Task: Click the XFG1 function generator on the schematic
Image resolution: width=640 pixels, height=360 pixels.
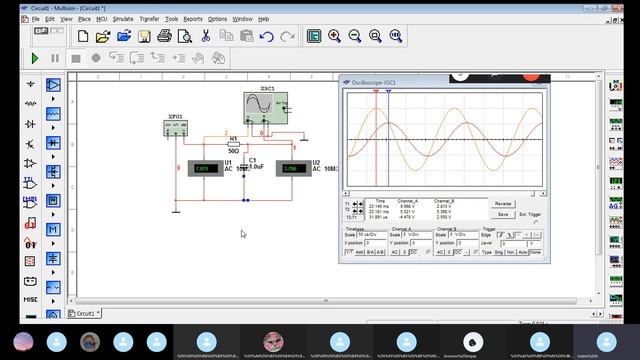Action: coord(176,128)
